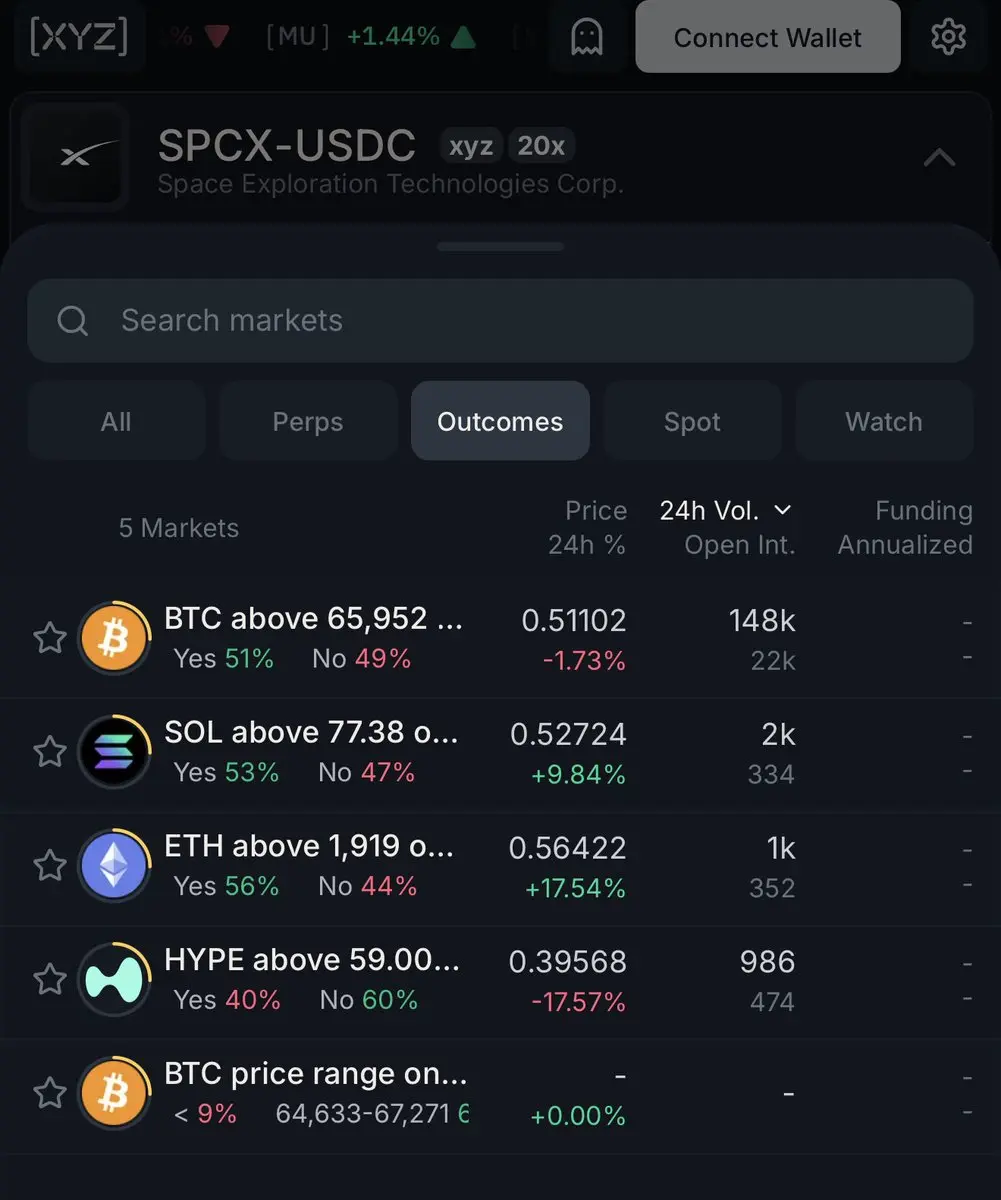This screenshot has width=1001, height=1200.
Task: Switch to the Spot tab
Action: click(692, 421)
